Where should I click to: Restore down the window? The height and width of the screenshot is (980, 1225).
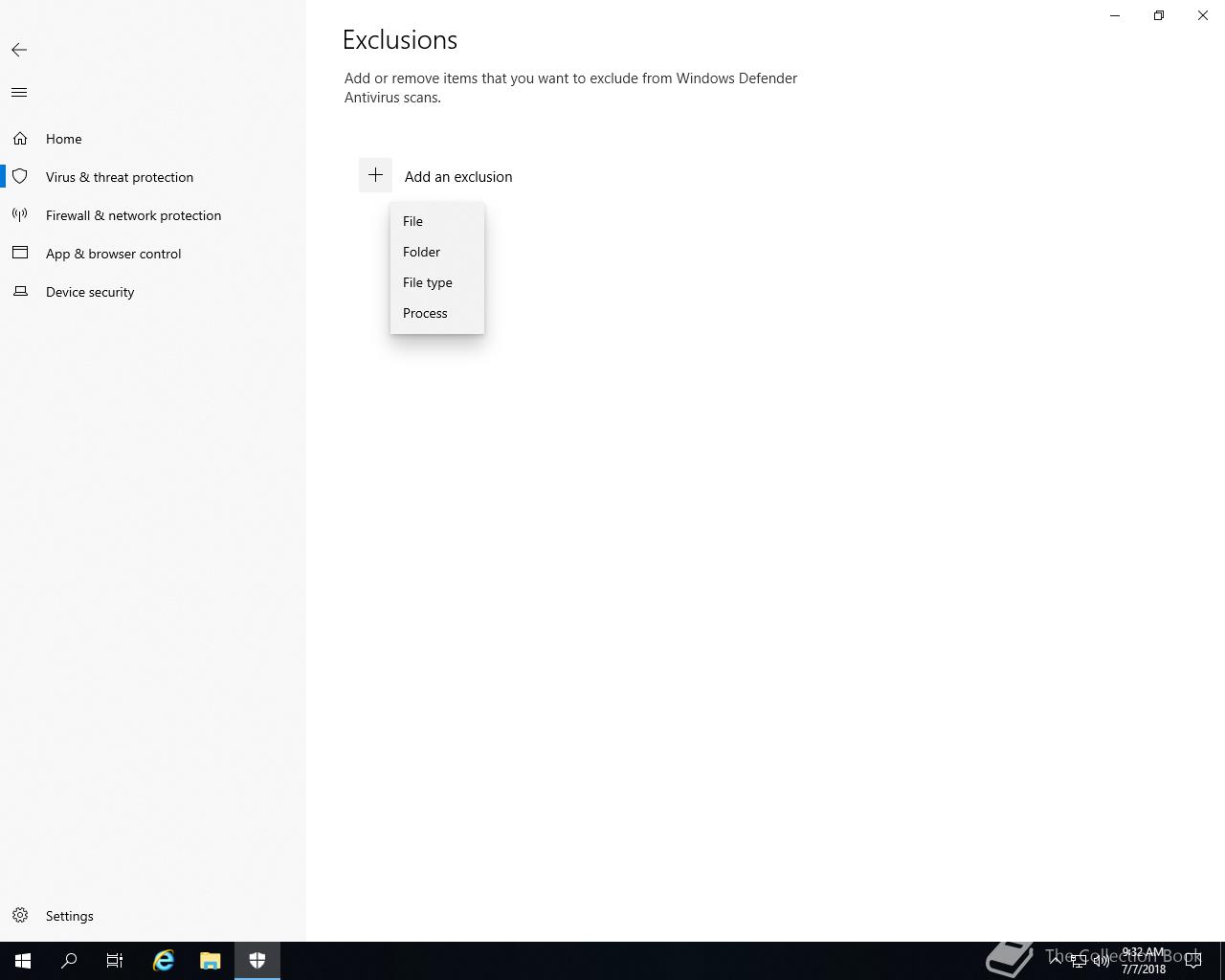click(x=1159, y=15)
